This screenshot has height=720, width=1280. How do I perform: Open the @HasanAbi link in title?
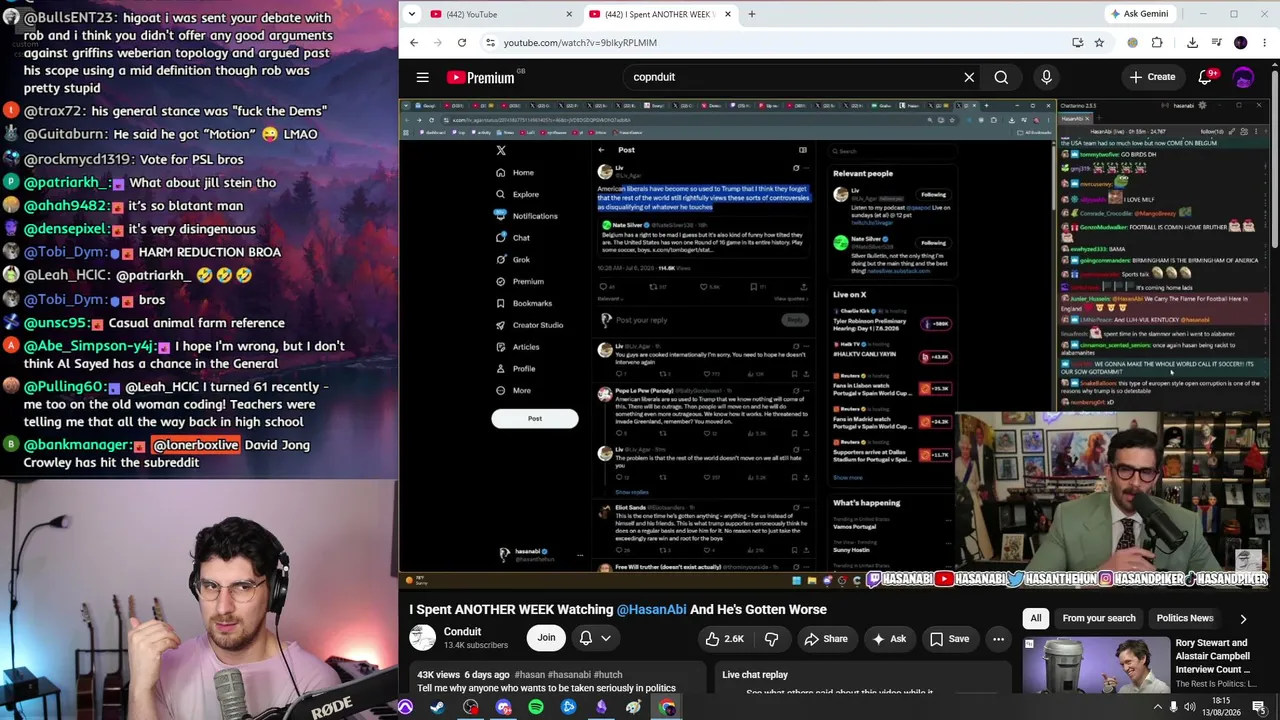click(651, 609)
